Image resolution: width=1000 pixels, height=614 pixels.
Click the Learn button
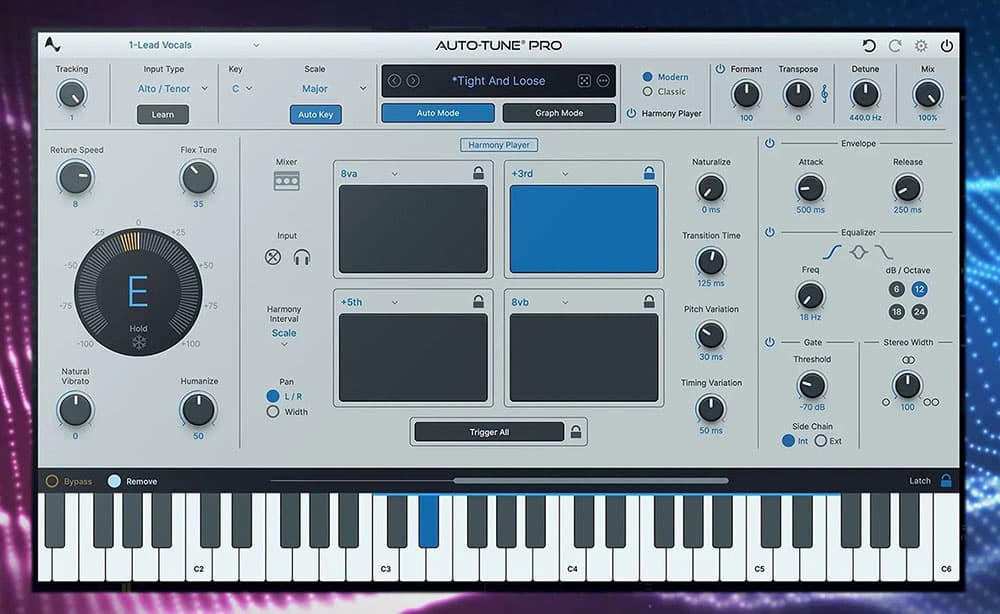pos(163,114)
